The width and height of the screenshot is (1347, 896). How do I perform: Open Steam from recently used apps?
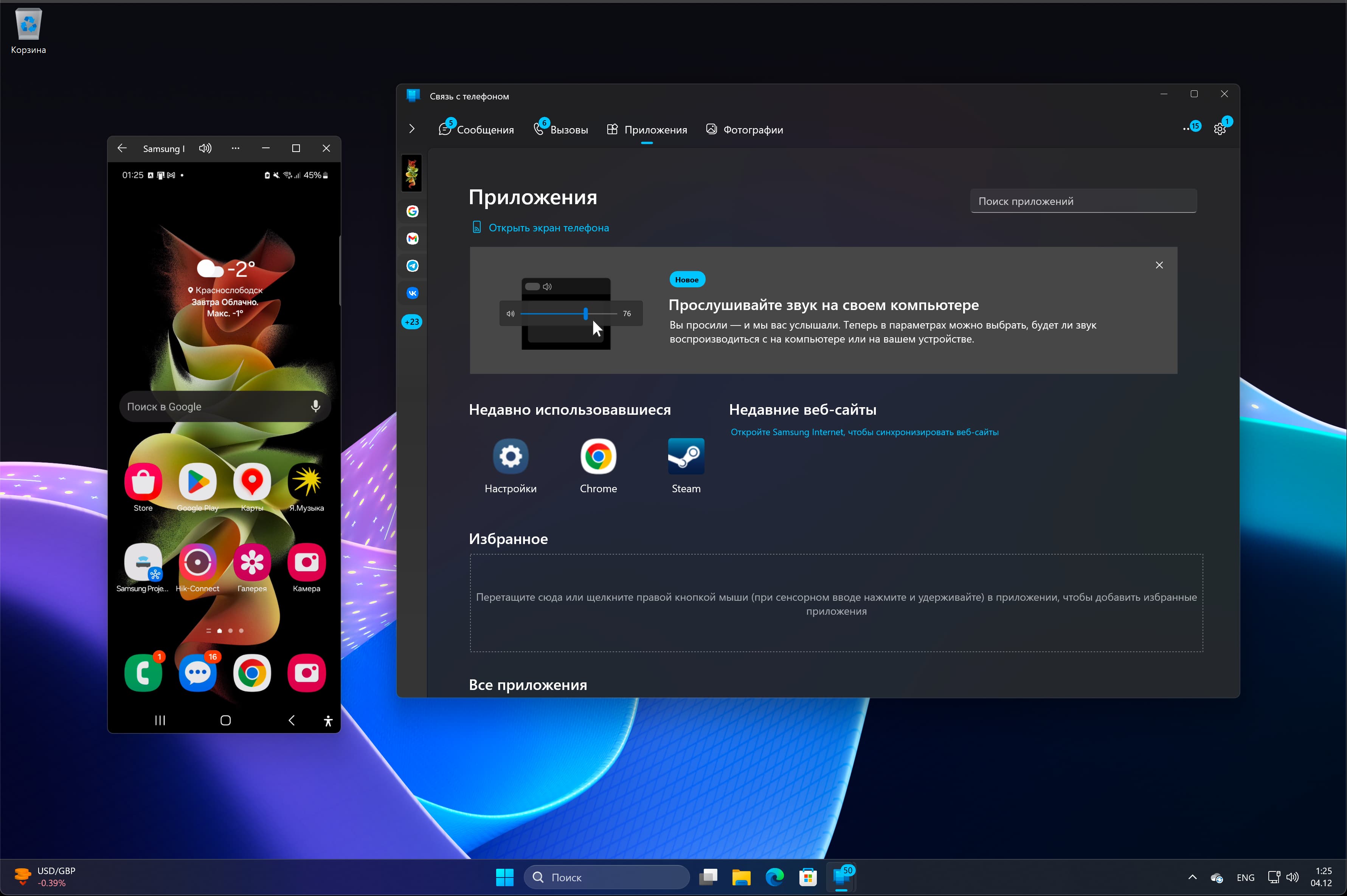(x=686, y=466)
